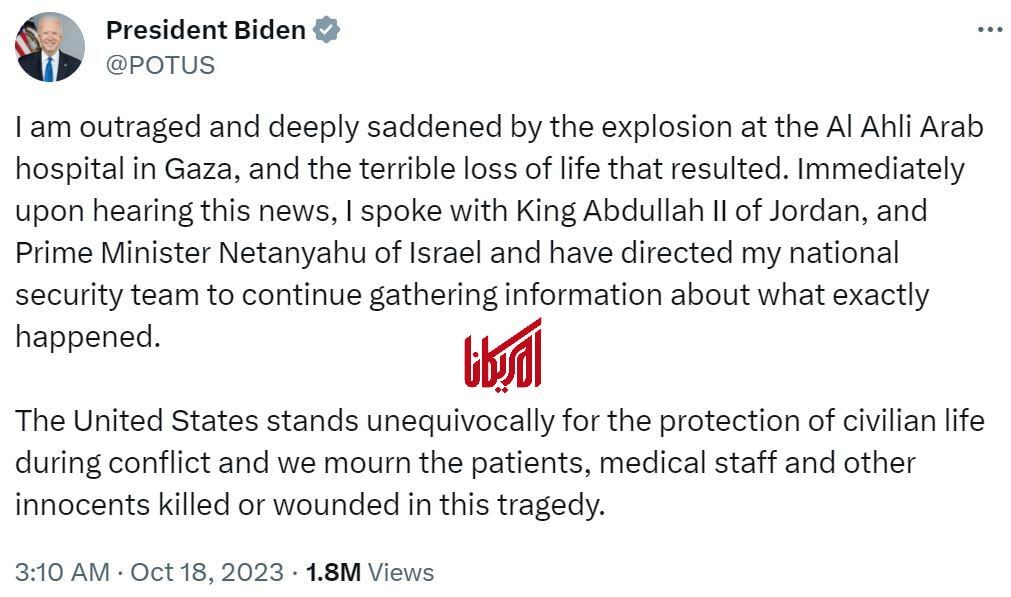
Task: Open President Biden's profile avatar photo
Action: coord(50,47)
